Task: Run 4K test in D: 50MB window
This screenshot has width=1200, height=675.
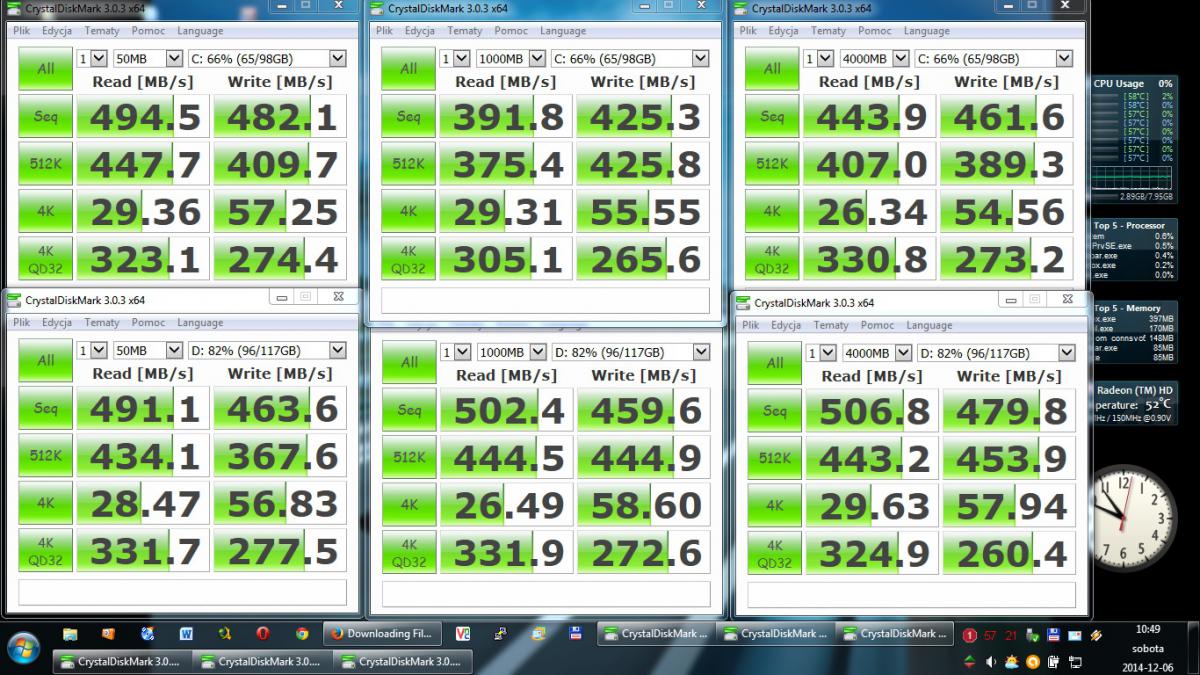Action: click(x=45, y=502)
